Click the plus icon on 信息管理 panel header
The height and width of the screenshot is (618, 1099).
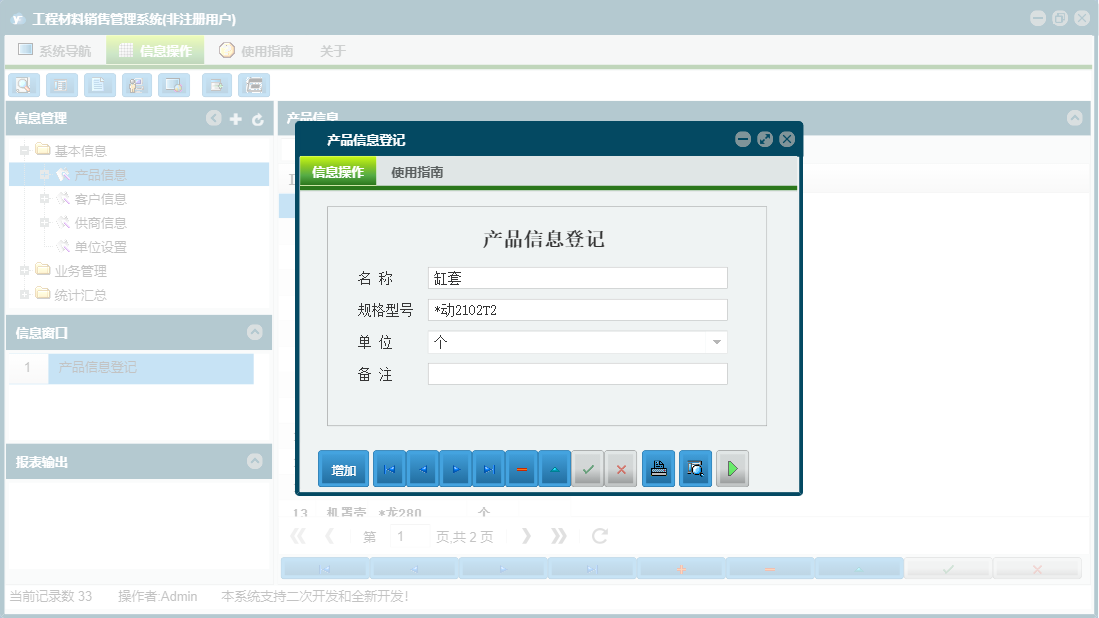click(234, 118)
